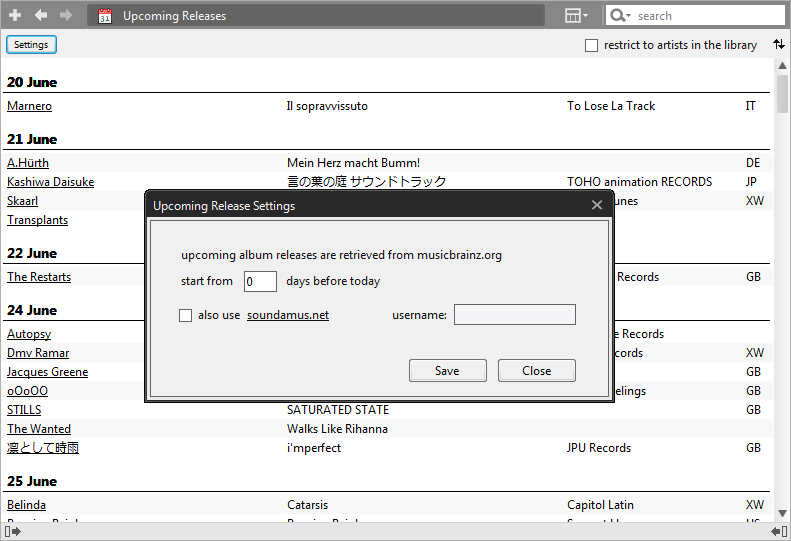Image resolution: width=791 pixels, height=541 pixels.
Task: Open the soundamus.net link
Action: coord(288,315)
